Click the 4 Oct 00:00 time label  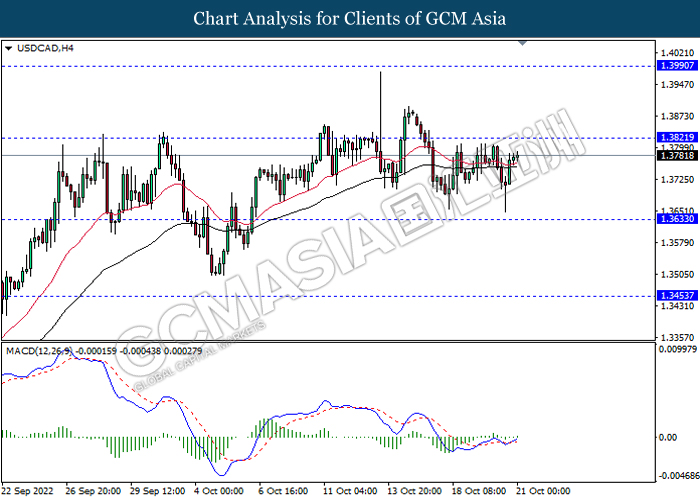219,491
